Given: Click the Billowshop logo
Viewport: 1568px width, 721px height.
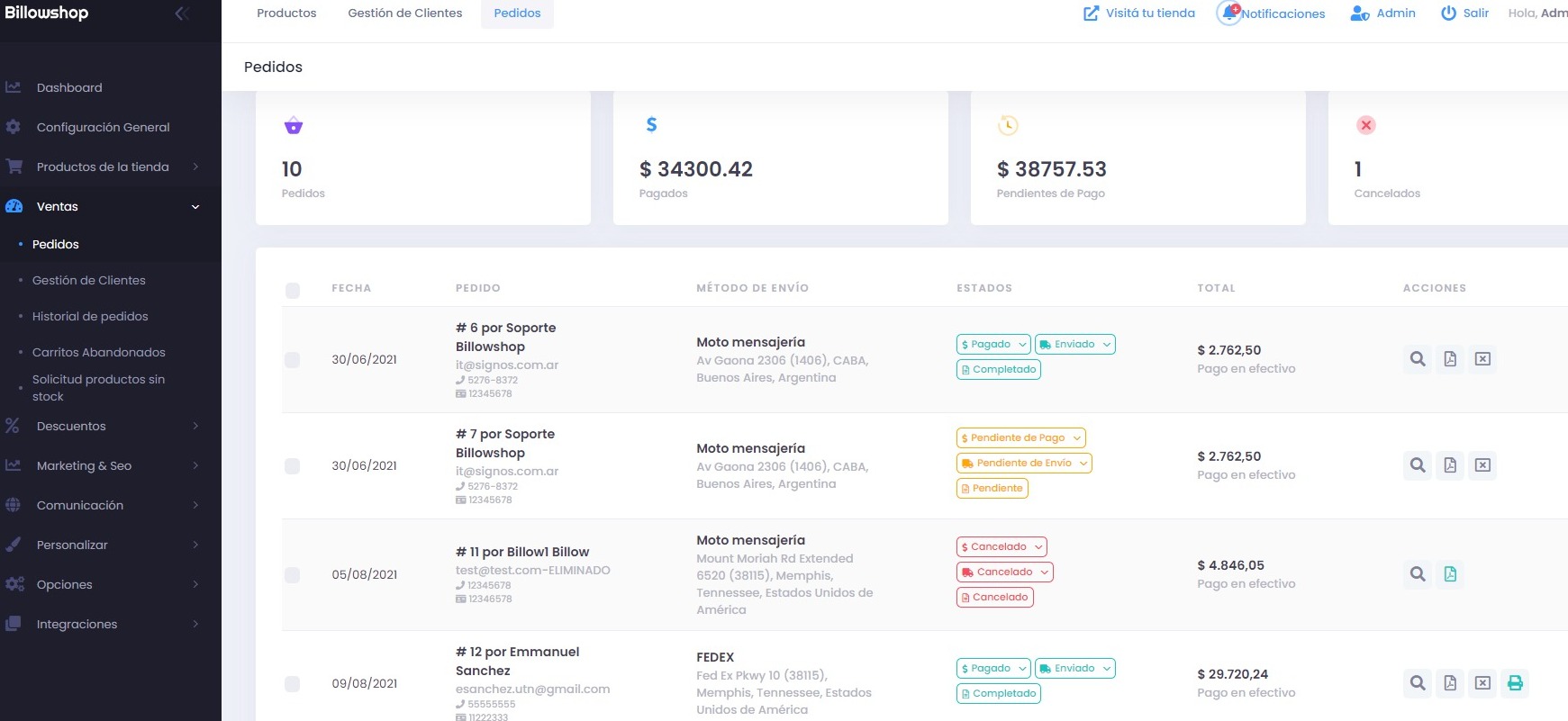Looking at the screenshot, I should point(47,13).
